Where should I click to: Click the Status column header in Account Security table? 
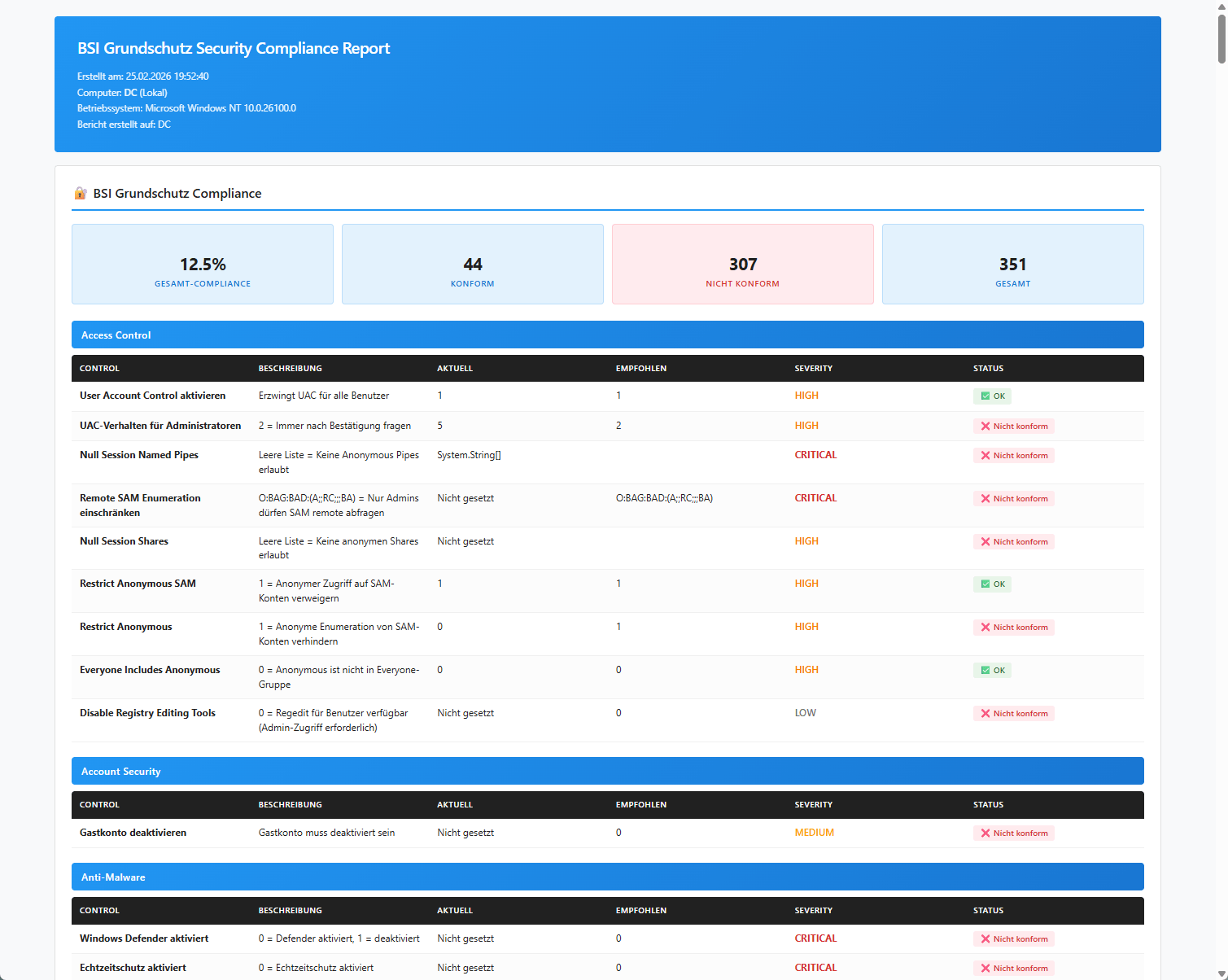pyautogui.click(x=988, y=805)
